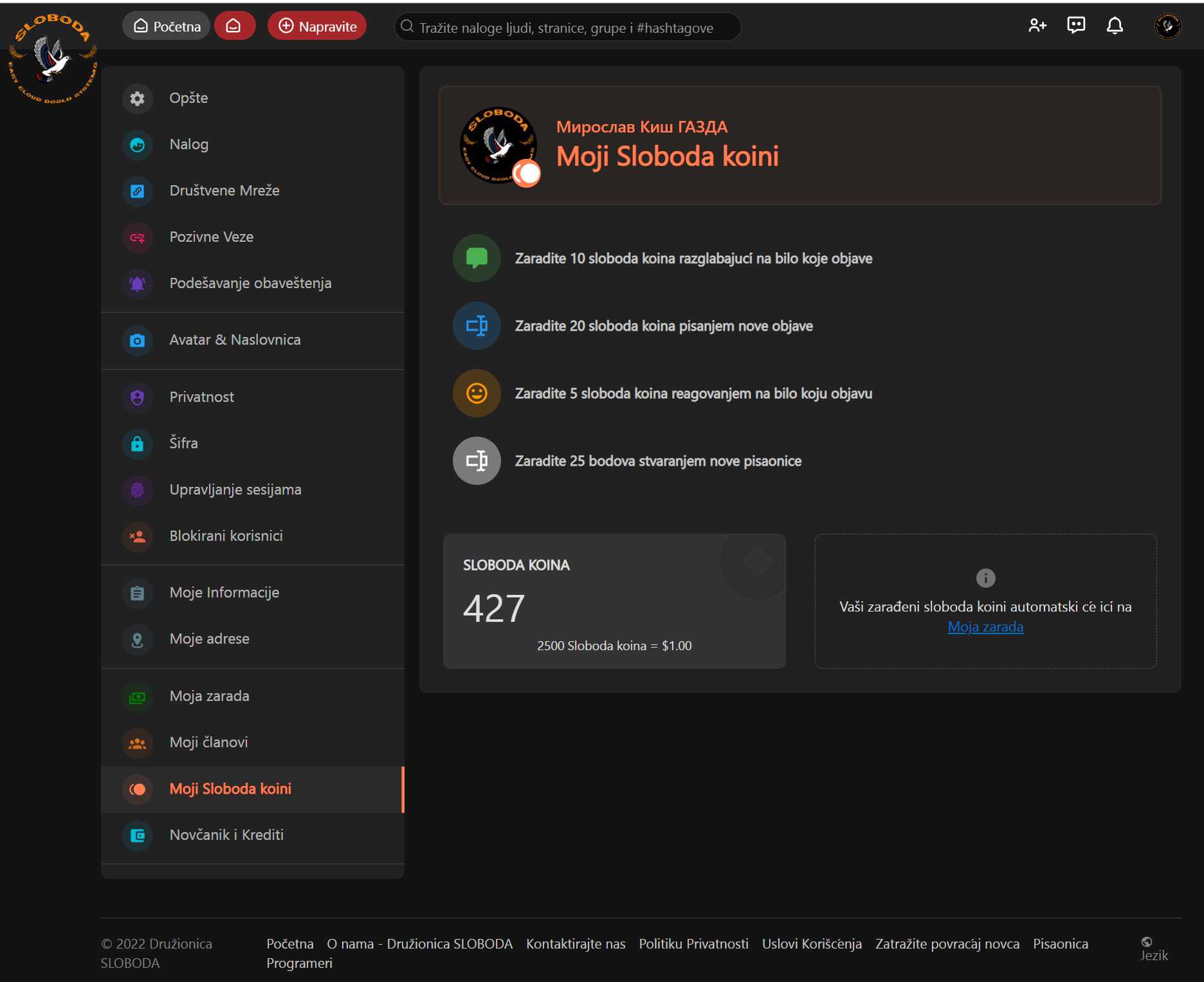Click the green comment bubble icon
Viewport: 1204px width, 982px height.
477,258
